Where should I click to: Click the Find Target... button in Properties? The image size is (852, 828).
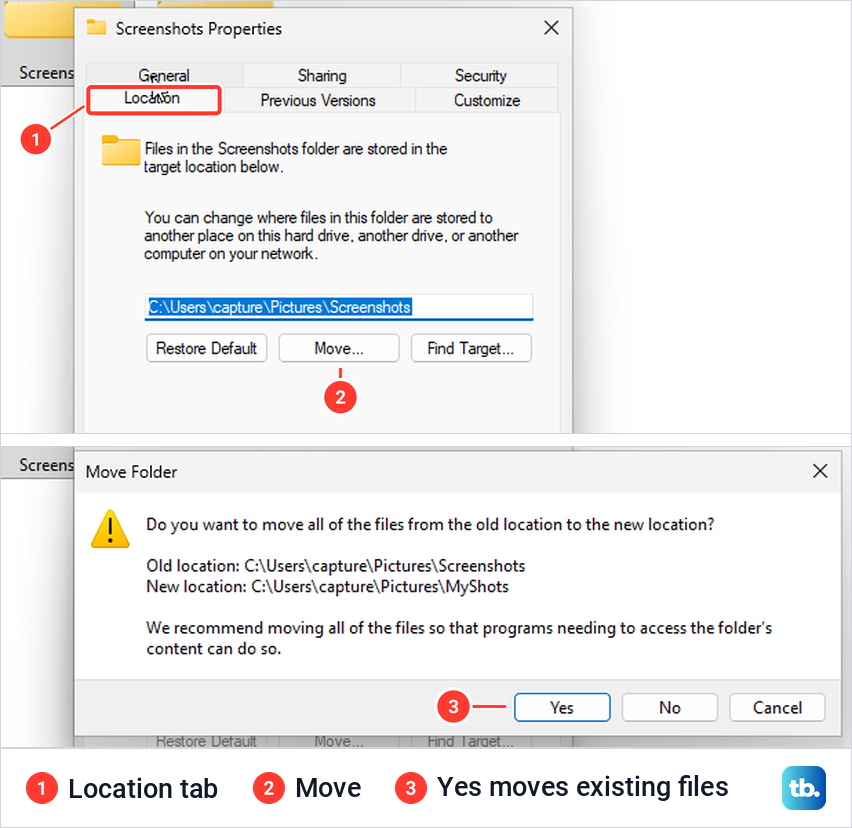(x=471, y=348)
